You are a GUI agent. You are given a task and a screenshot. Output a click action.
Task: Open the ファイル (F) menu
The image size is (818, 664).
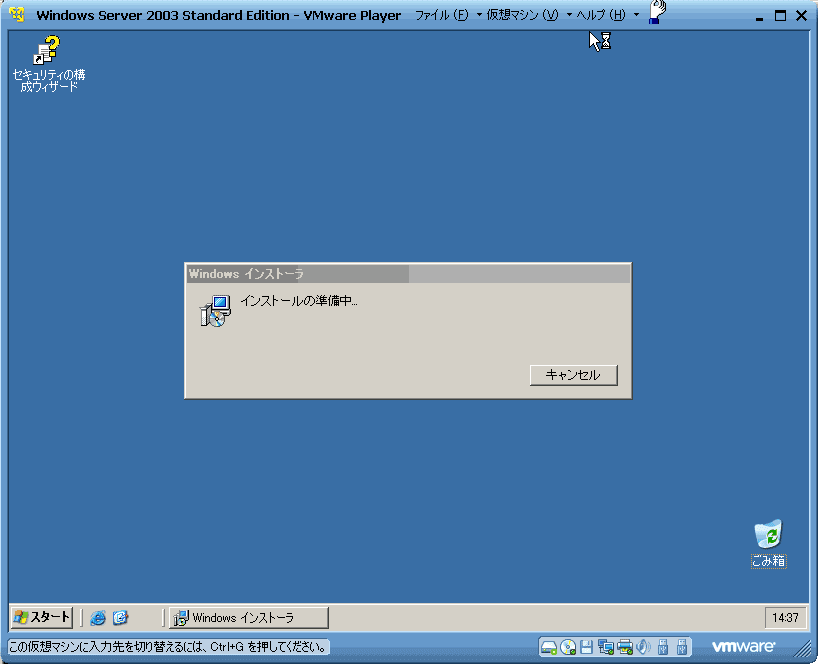coord(441,15)
